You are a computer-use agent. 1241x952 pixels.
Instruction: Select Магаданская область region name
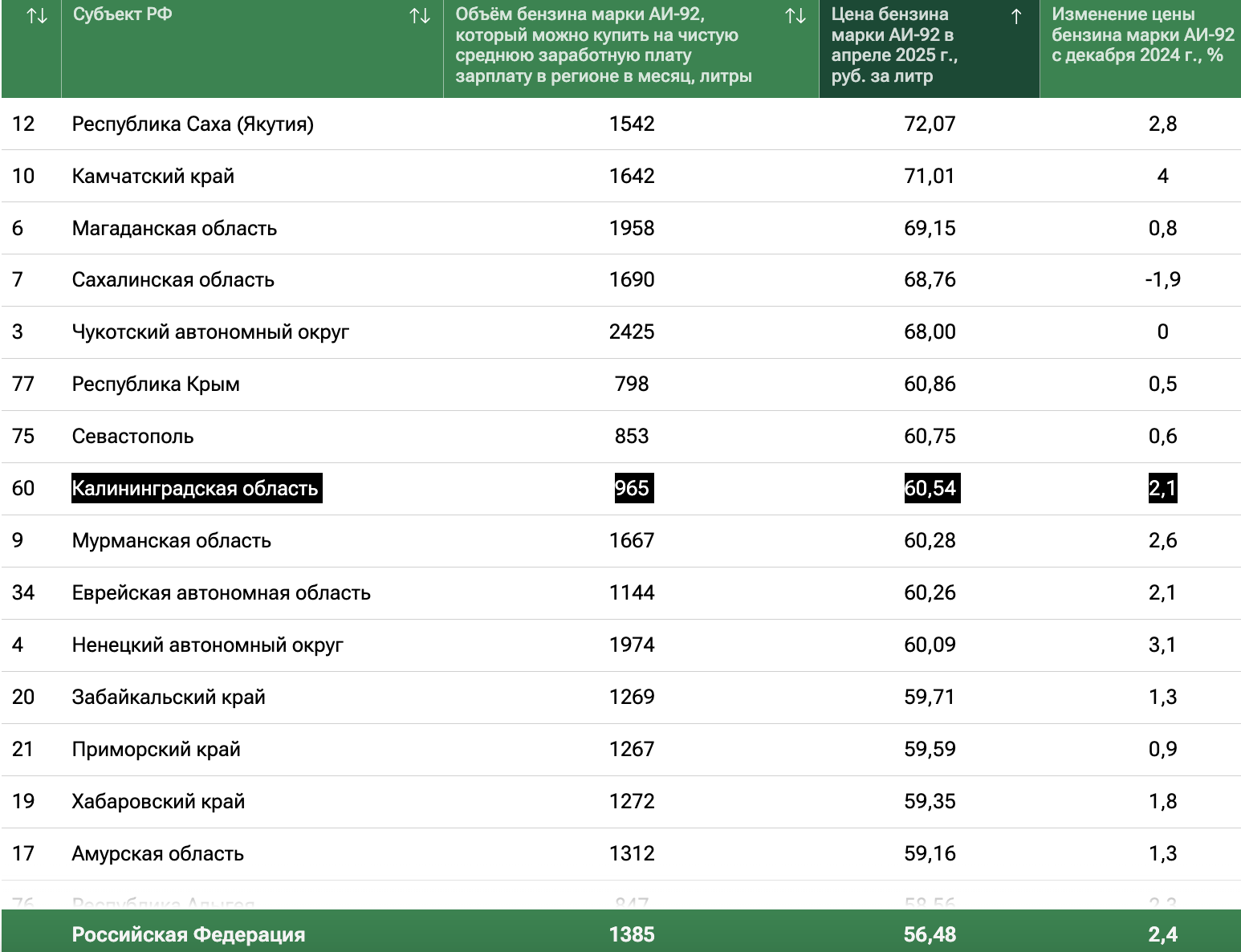click(x=174, y=229)
